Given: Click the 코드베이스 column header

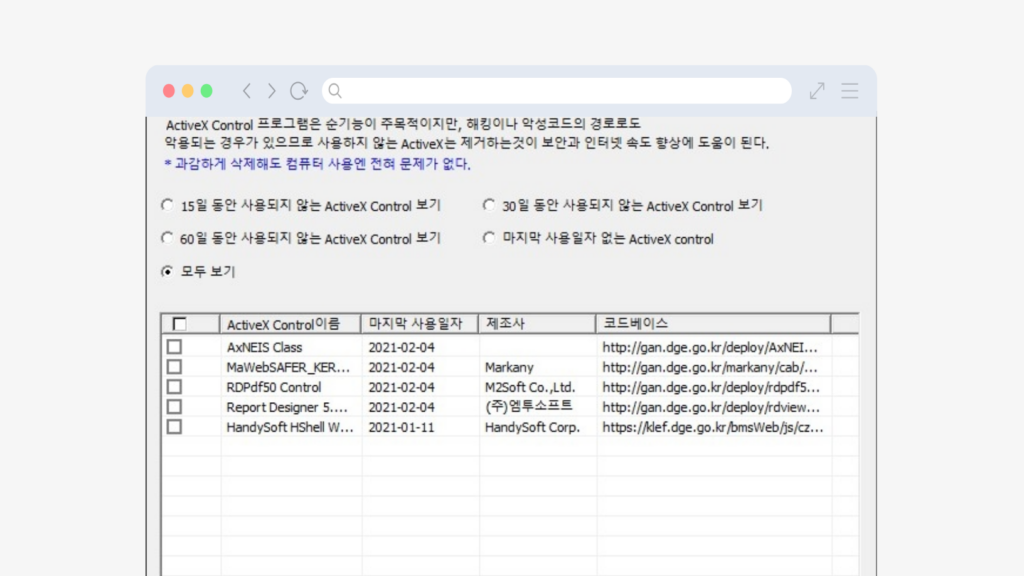Looking at the screenshot, I should (713, 324).
